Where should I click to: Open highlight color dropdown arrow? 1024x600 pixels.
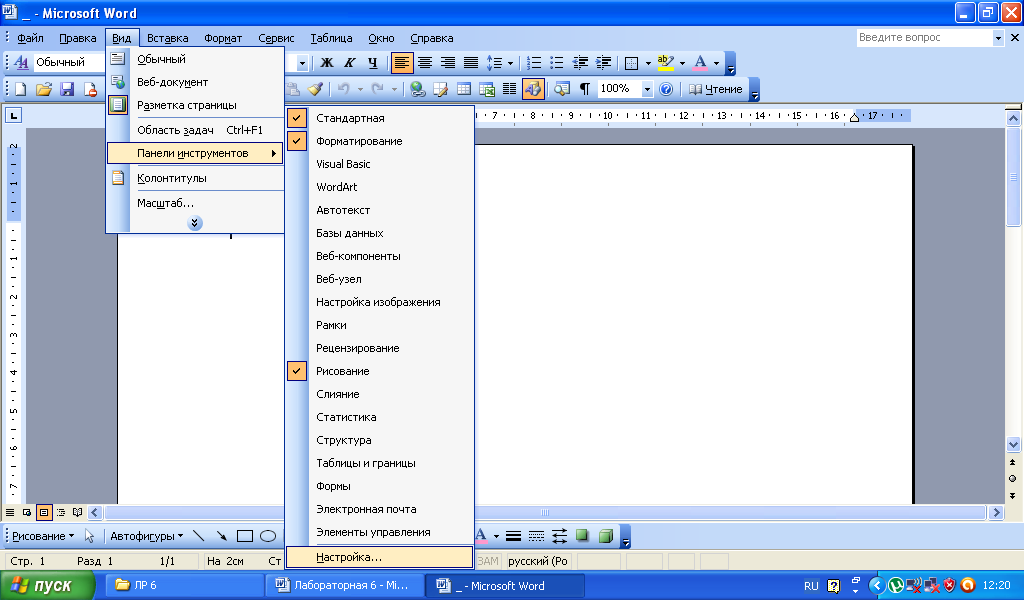click(682, 63)
